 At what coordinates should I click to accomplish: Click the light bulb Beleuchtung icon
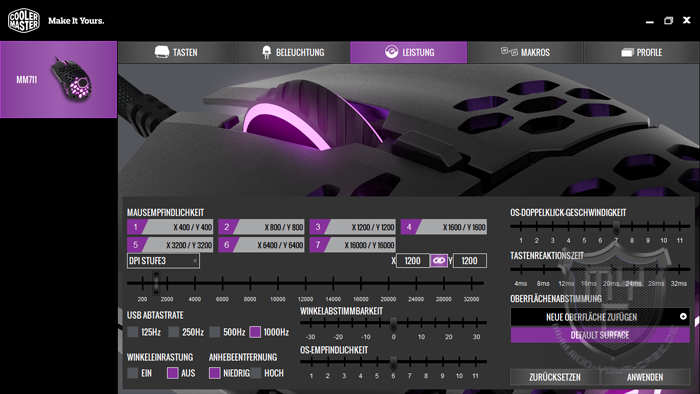point(267,52)
